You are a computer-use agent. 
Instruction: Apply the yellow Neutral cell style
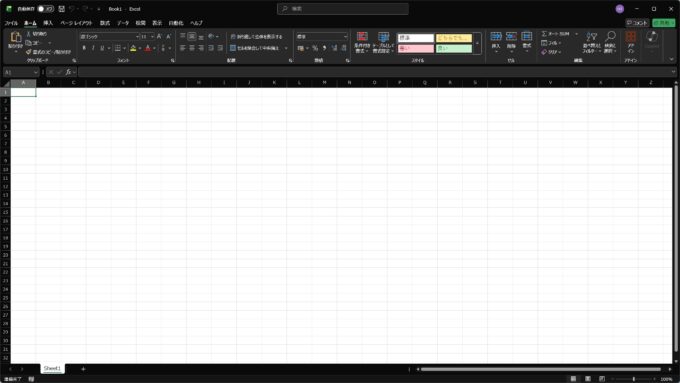click(x=454, y=38)
